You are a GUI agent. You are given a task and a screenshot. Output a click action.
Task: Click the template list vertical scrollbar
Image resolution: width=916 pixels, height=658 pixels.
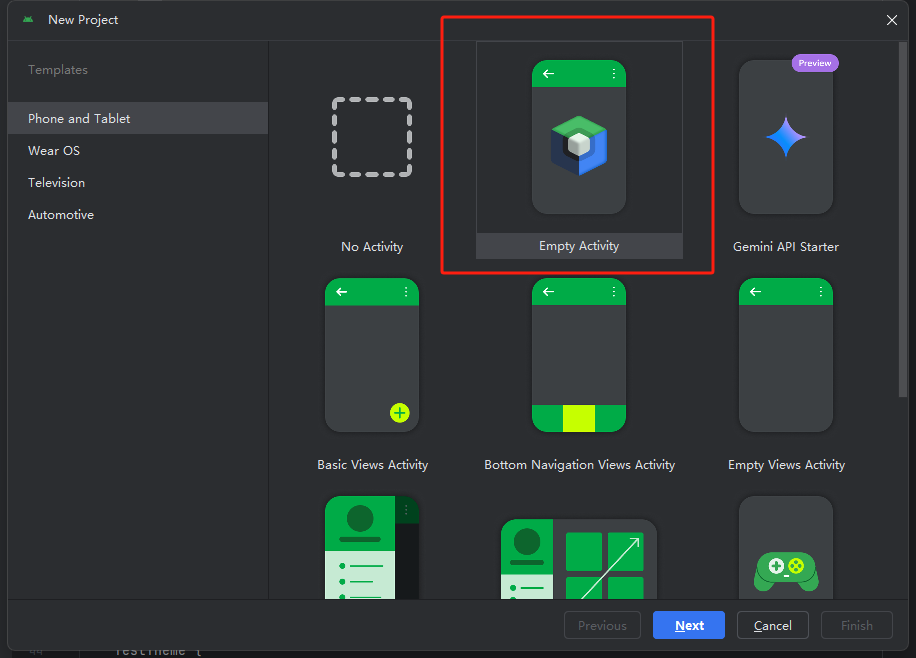[903, 219]
